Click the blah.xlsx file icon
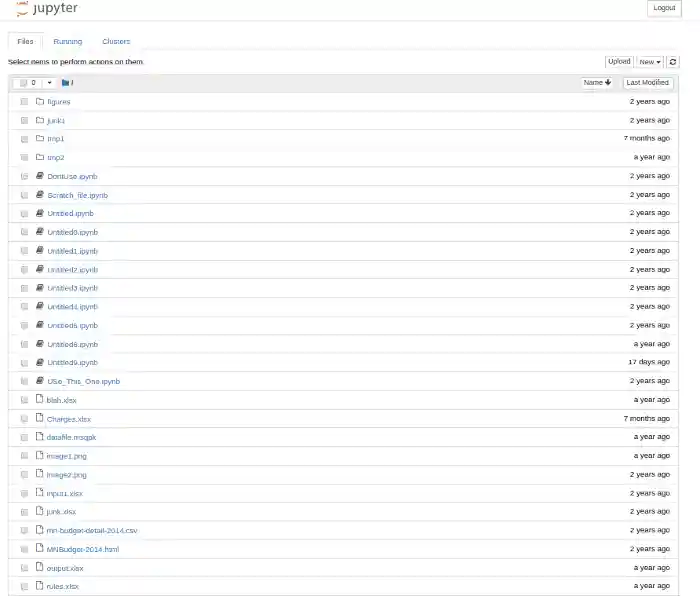Viewport: 700px width, 596px height. pos(39,399)
